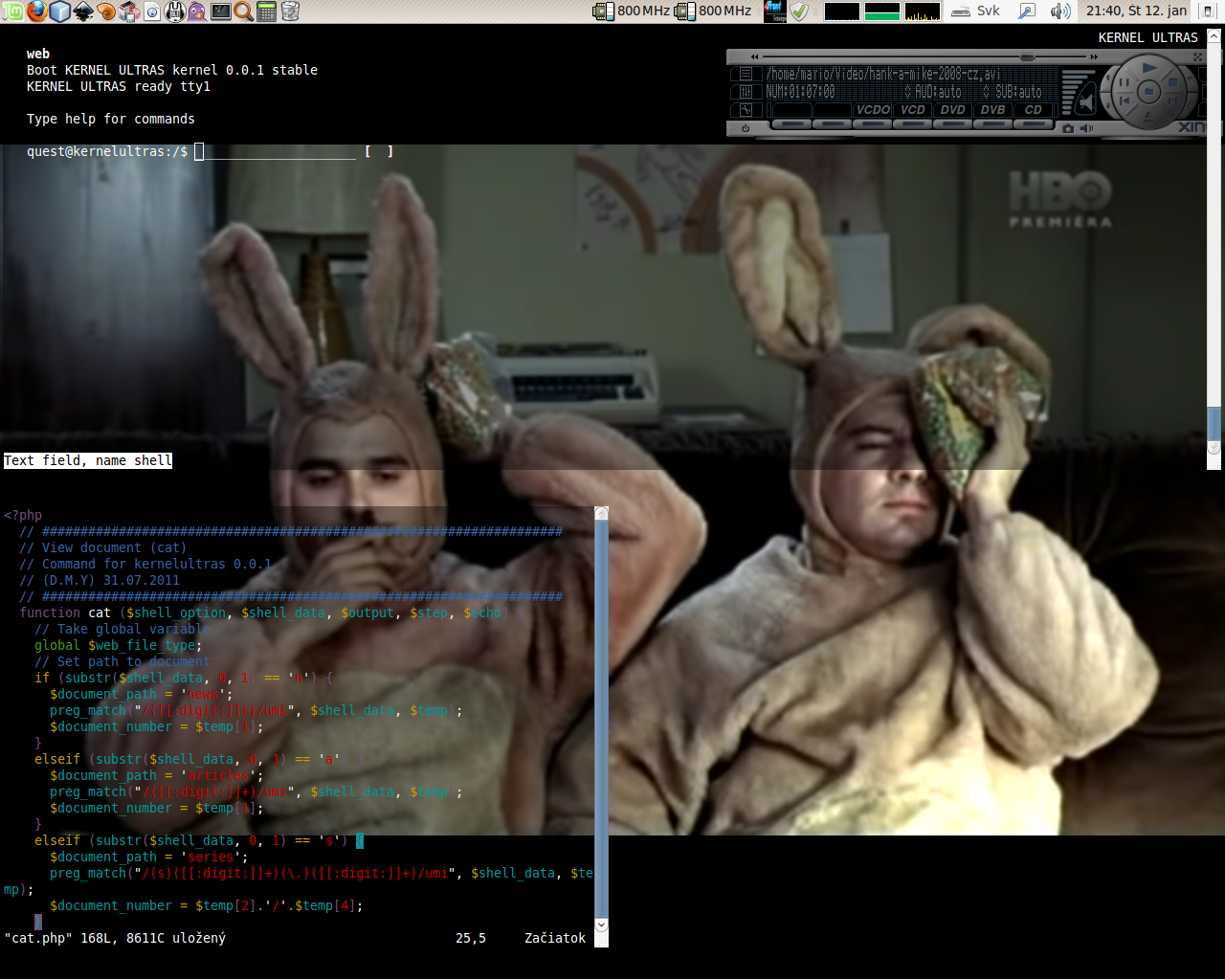Click the vim editor scrollbar up arrow
Viewport: 1225px width, 980px height.
pyautogui.click(x=601, y=514)
